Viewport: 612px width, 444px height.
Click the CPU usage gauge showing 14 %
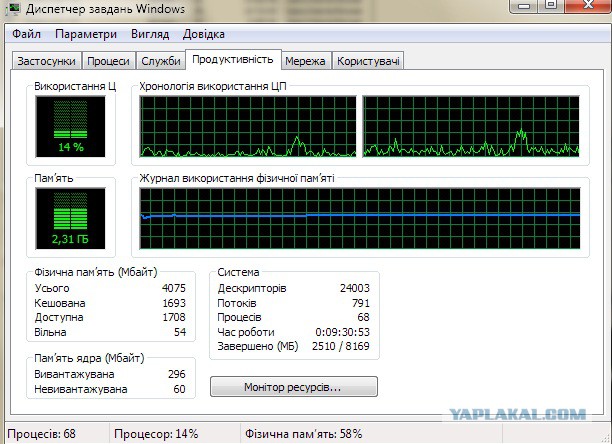pos(71,126)
